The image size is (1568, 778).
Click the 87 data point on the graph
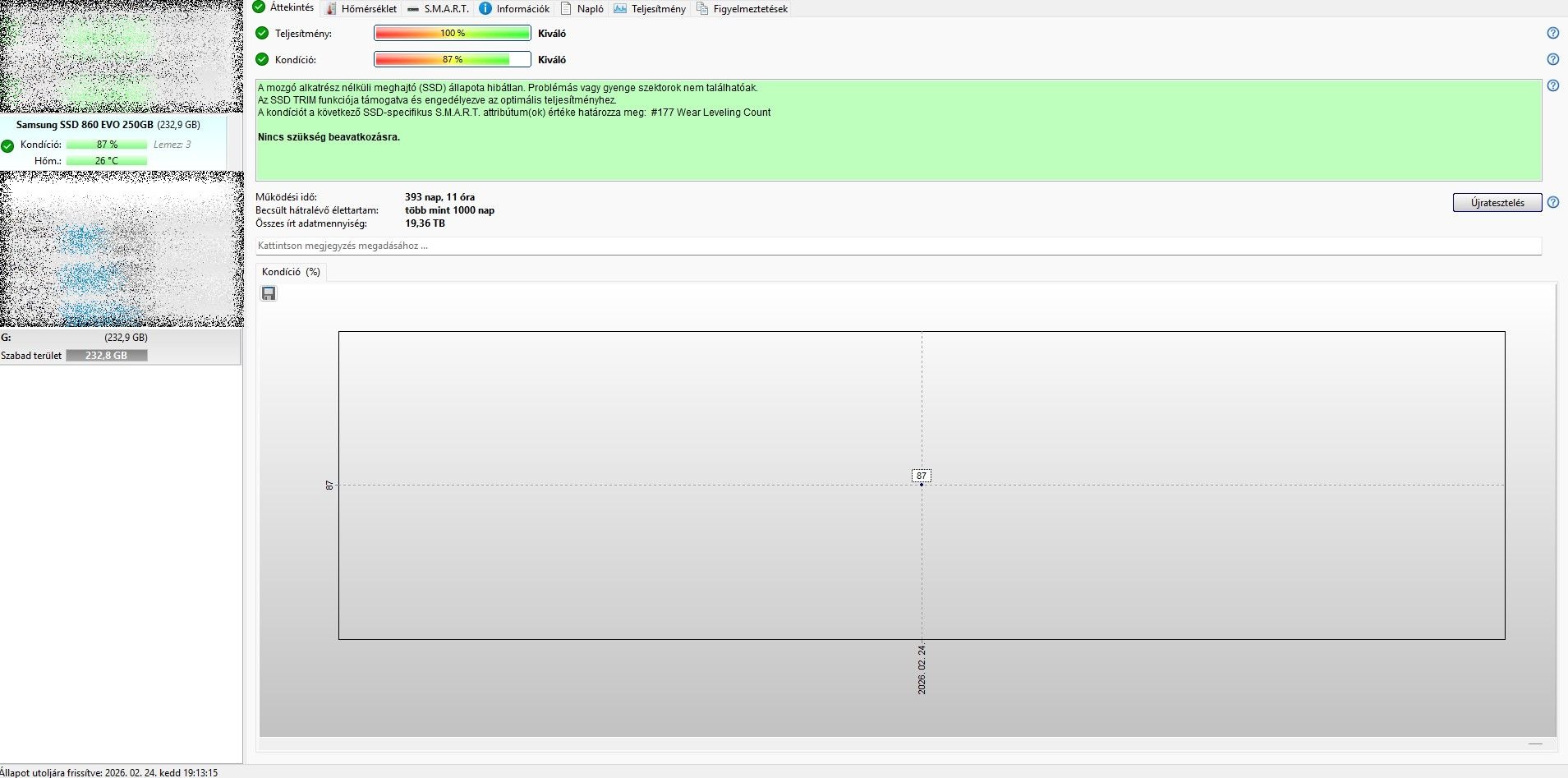tap(922, 484)
